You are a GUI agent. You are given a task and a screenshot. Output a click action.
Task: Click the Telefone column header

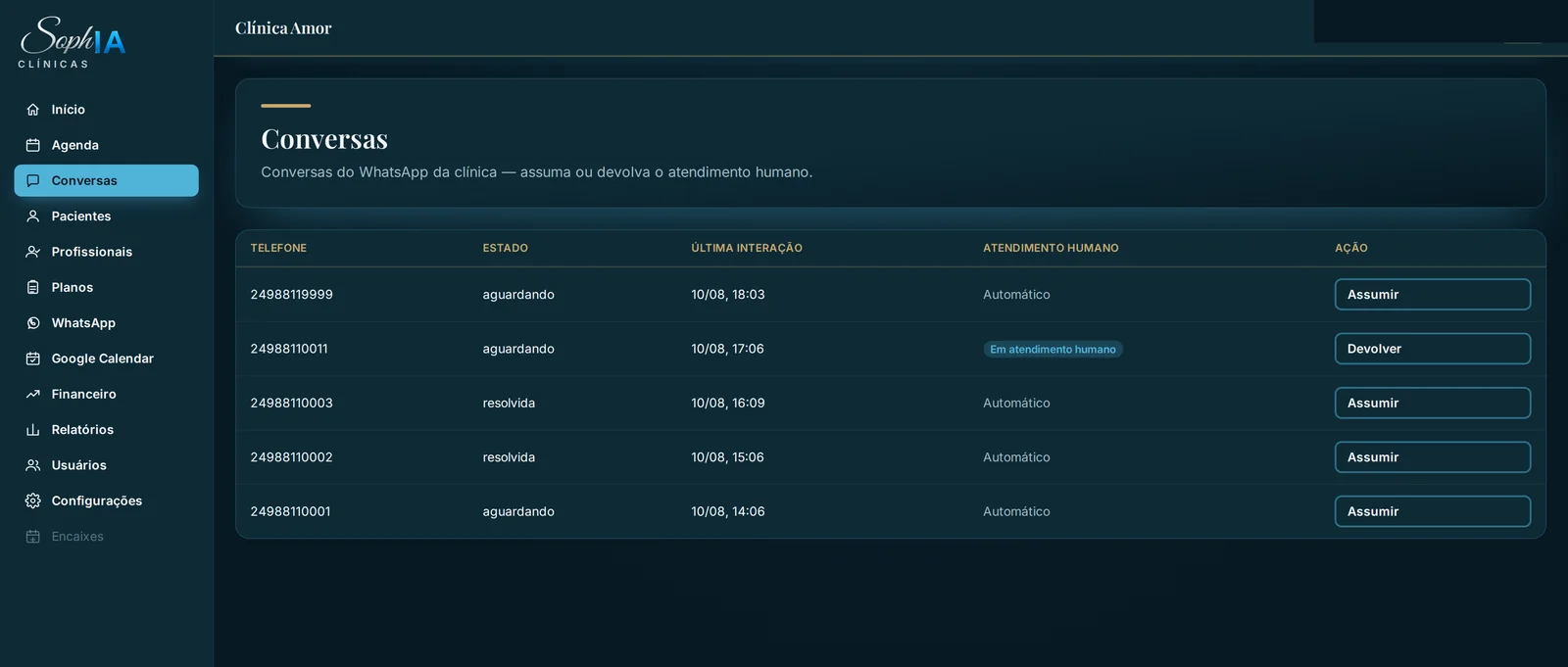278,248
